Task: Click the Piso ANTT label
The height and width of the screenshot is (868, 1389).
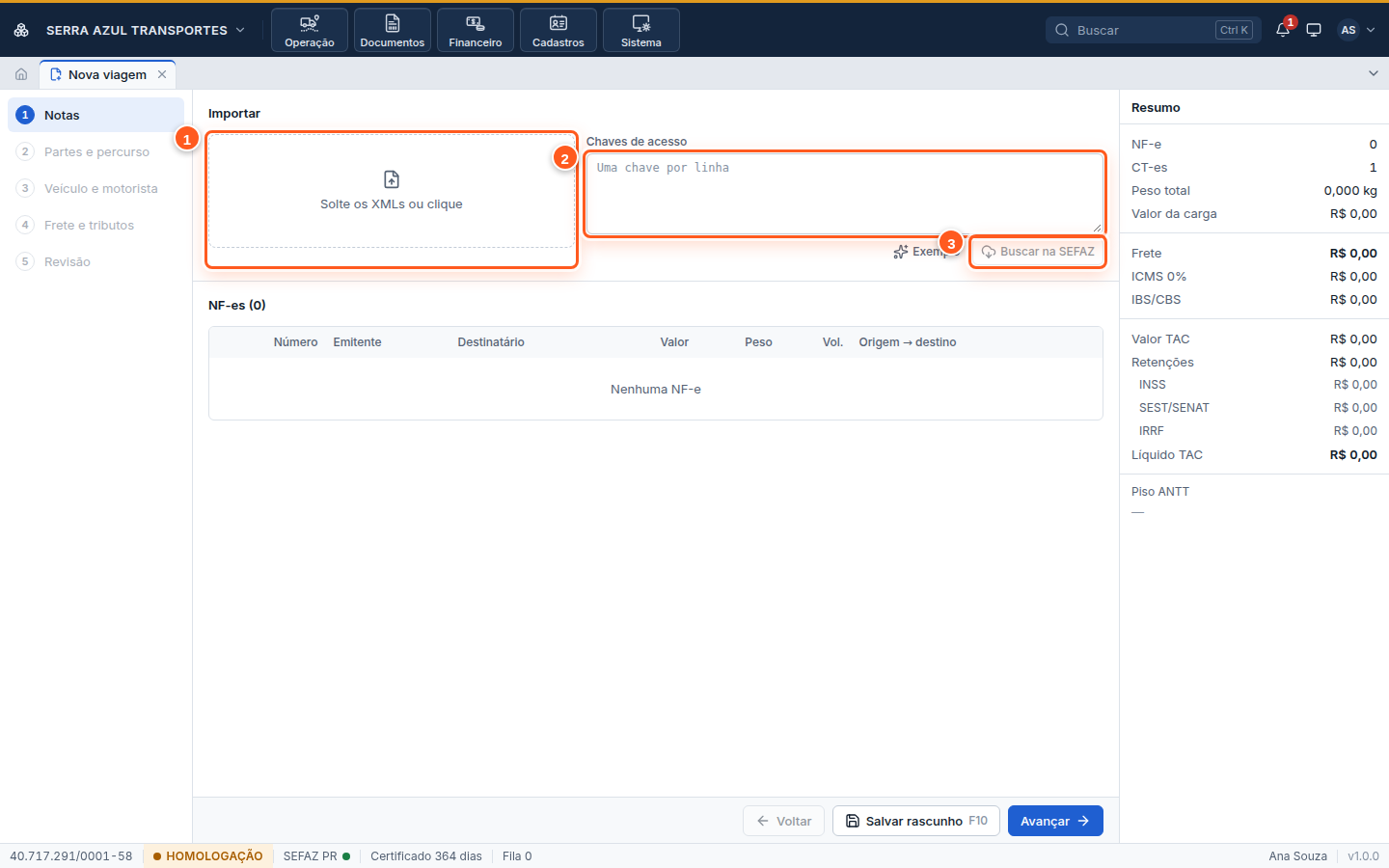Action: pos(1160,492)
